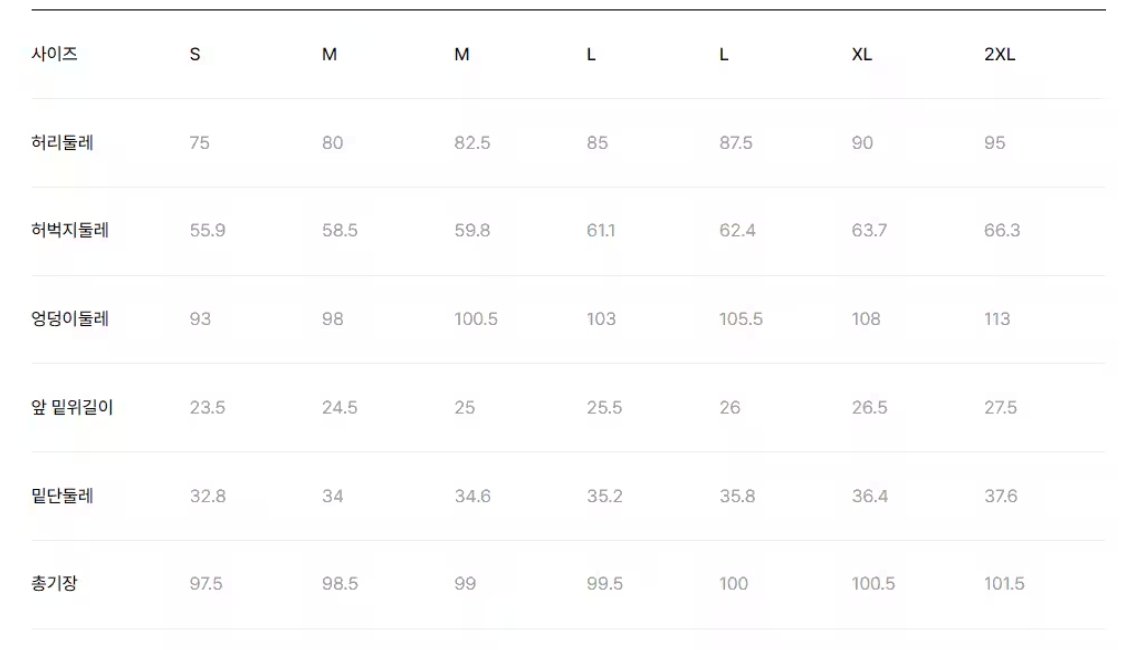Select the waist value 82.5 cell
This screenshot has height=650, width=1121.
472,143
